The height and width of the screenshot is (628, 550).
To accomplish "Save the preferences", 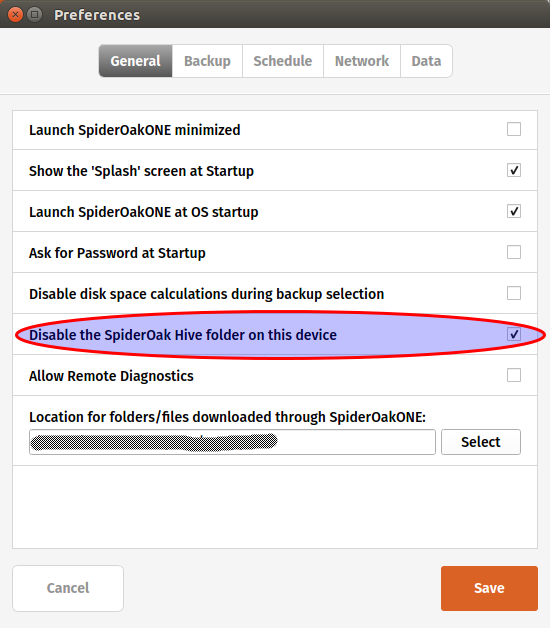I will (489, 588).
